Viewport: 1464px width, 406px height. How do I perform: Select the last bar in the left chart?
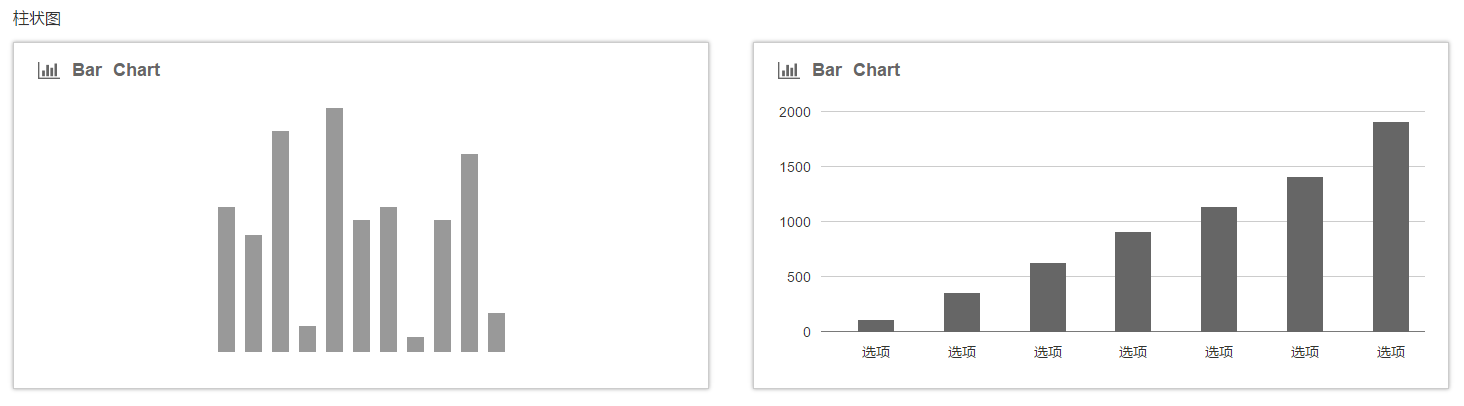point(496,332)
